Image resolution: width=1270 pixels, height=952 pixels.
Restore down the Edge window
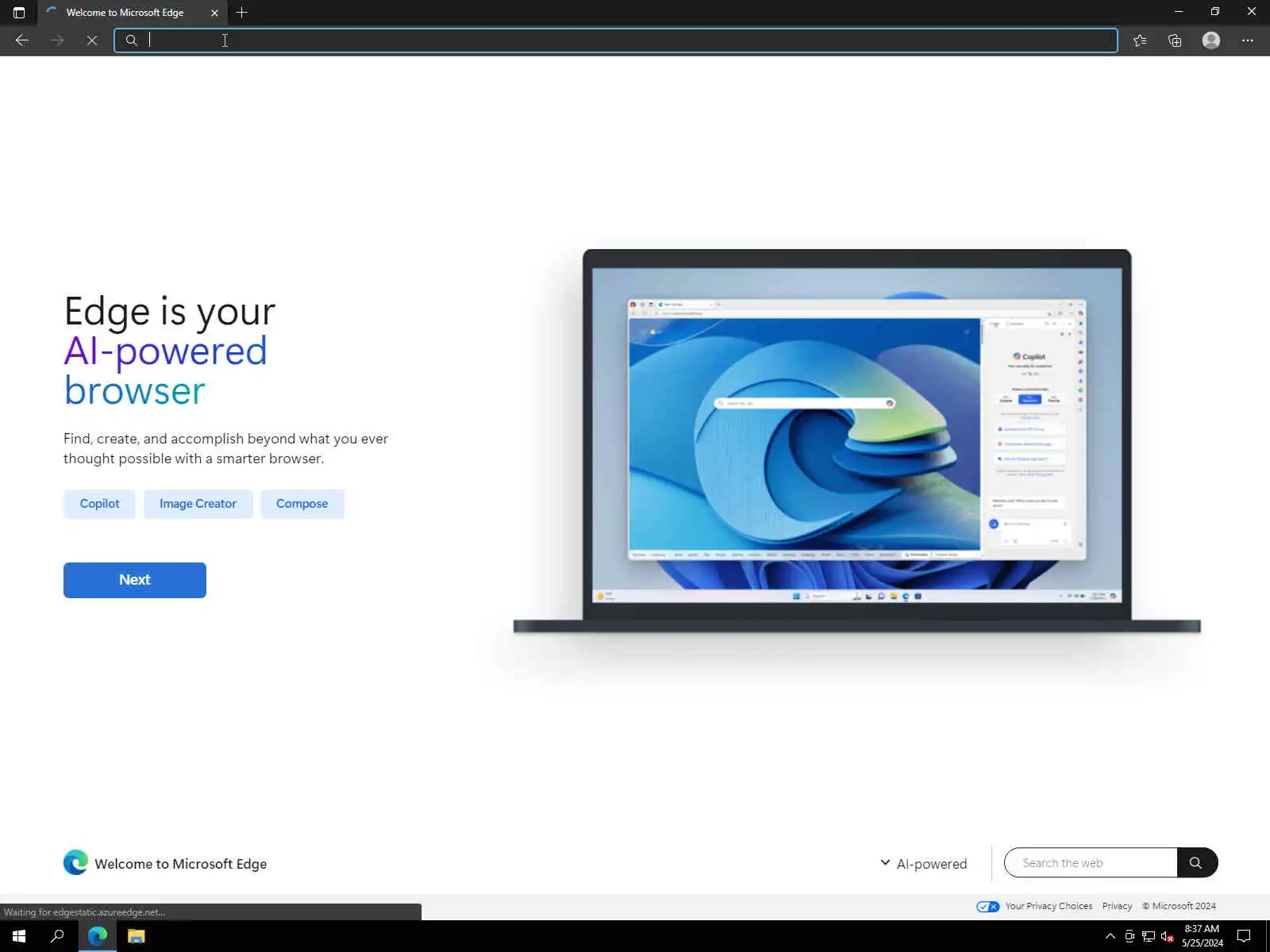tap(1215, 12)
